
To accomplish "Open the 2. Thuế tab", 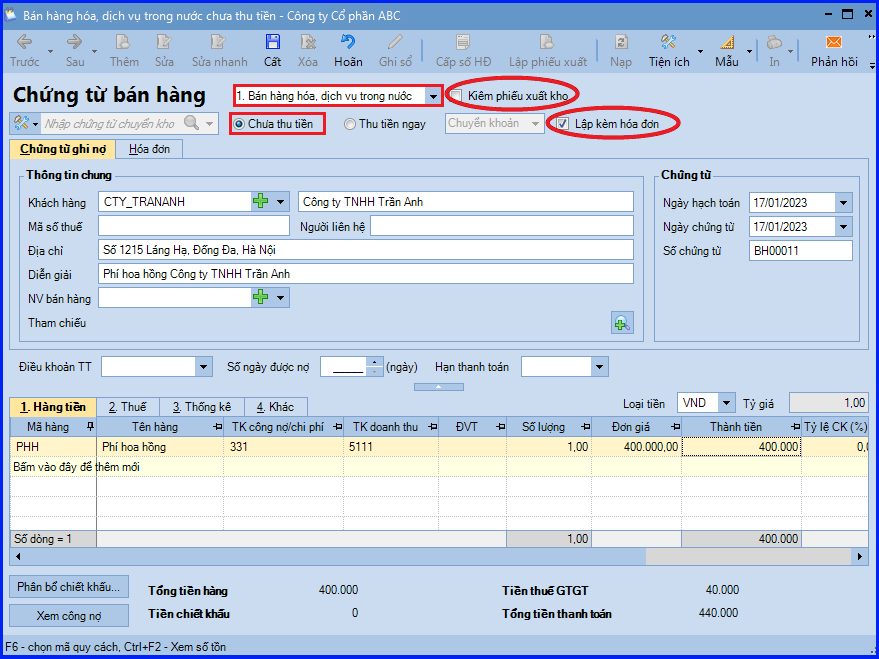I will (x=128, y=407).
